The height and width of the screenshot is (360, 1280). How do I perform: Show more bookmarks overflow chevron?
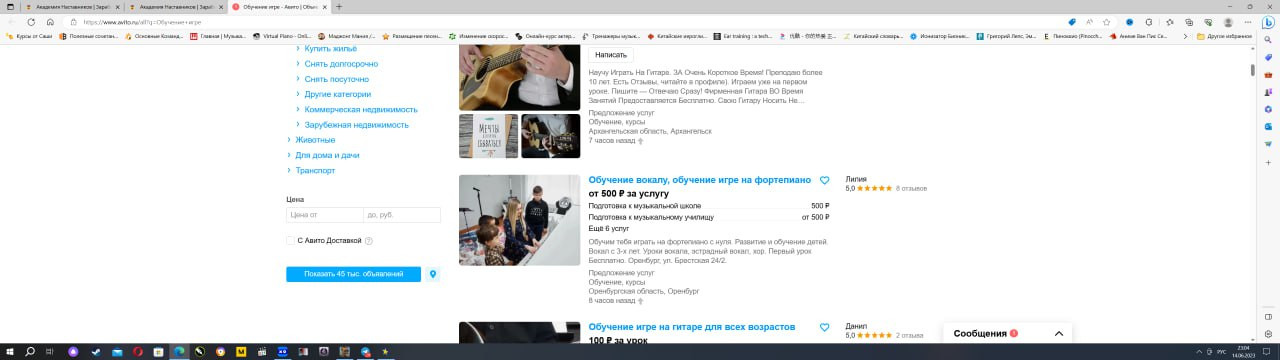(1186, 36)
